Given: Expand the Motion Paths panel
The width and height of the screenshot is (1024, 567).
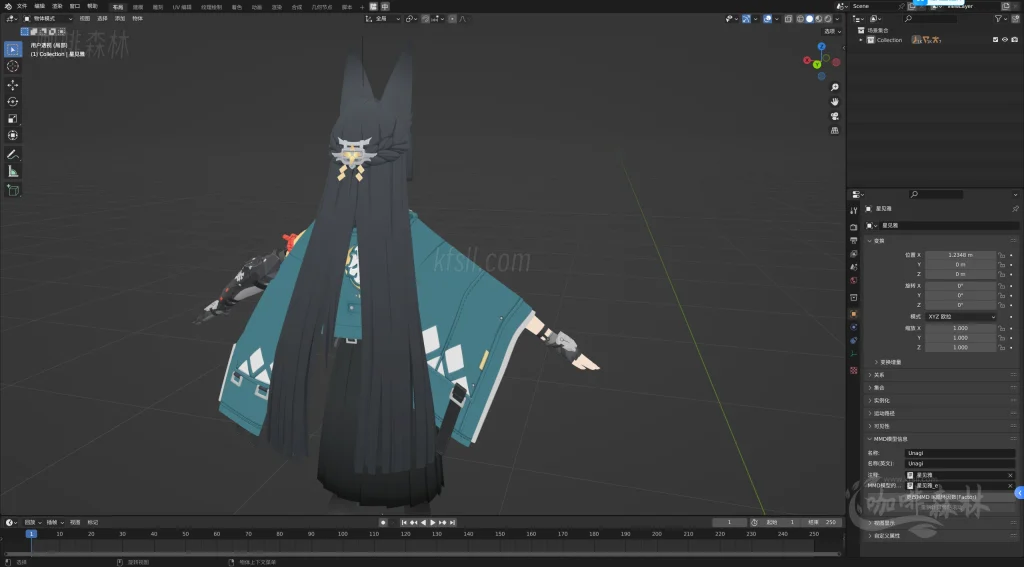Looking at the screenshot, I should [x=884, y=413].
